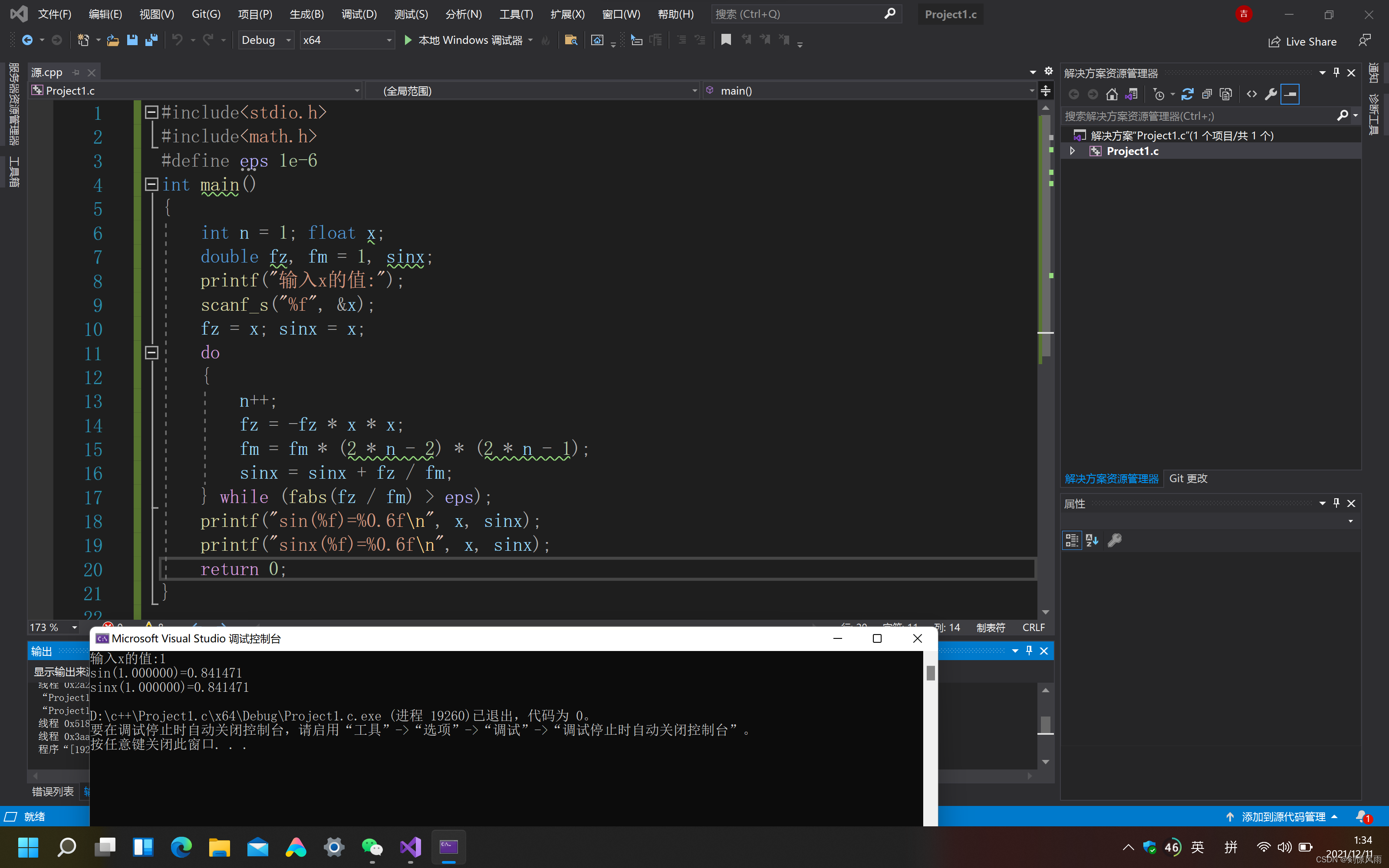
Task: Click the Save All toolbar icon
Action: [151, 40]
